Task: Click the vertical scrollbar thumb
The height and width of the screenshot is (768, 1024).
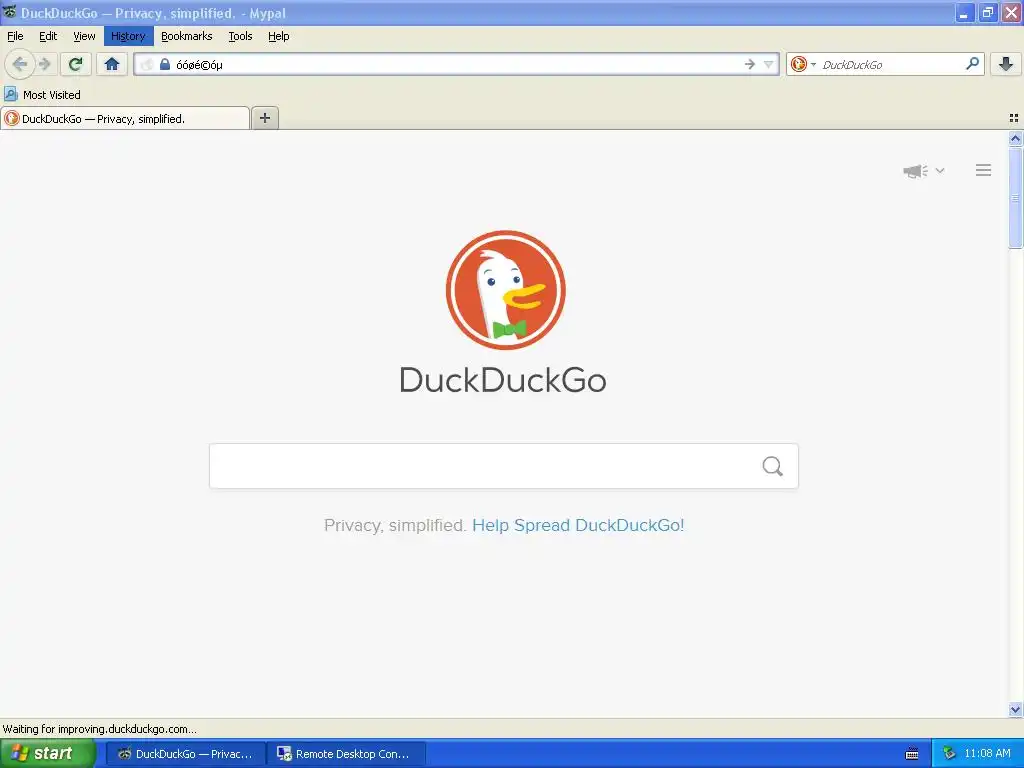Action: [1015, 198]
